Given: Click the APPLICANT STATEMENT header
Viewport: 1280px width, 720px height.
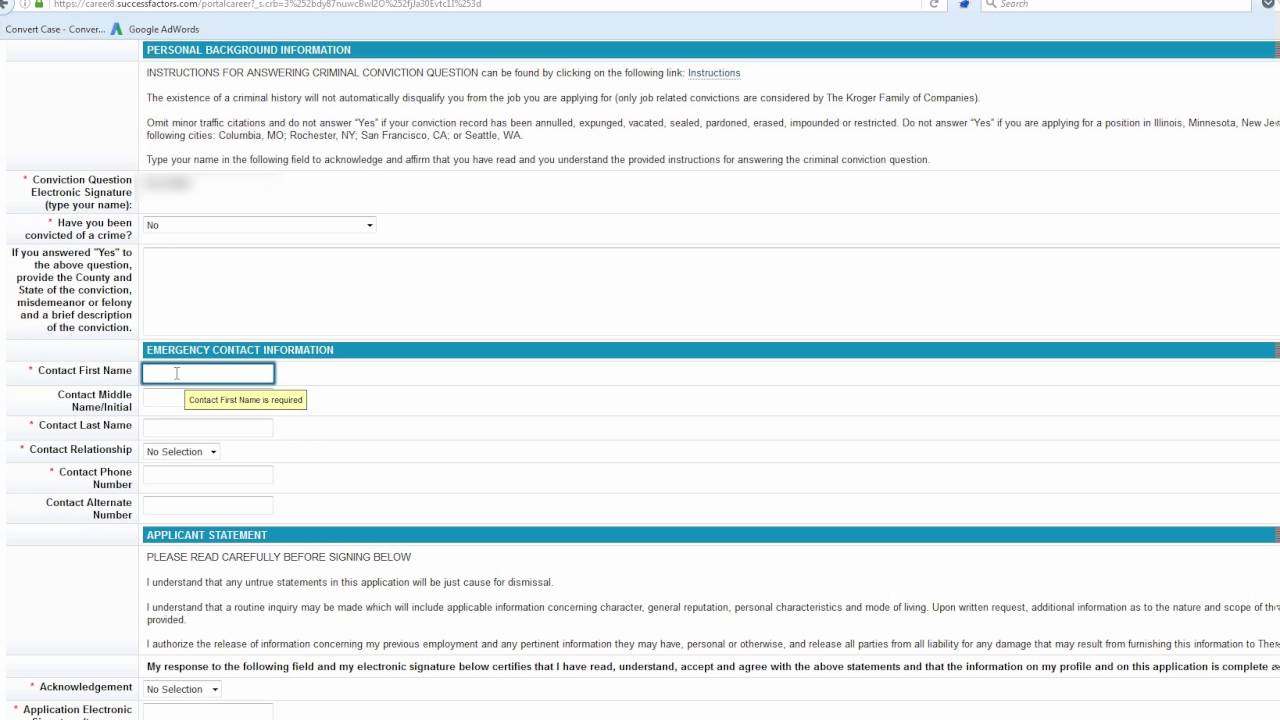Looking at the screenshot, I should pos(711,535).
